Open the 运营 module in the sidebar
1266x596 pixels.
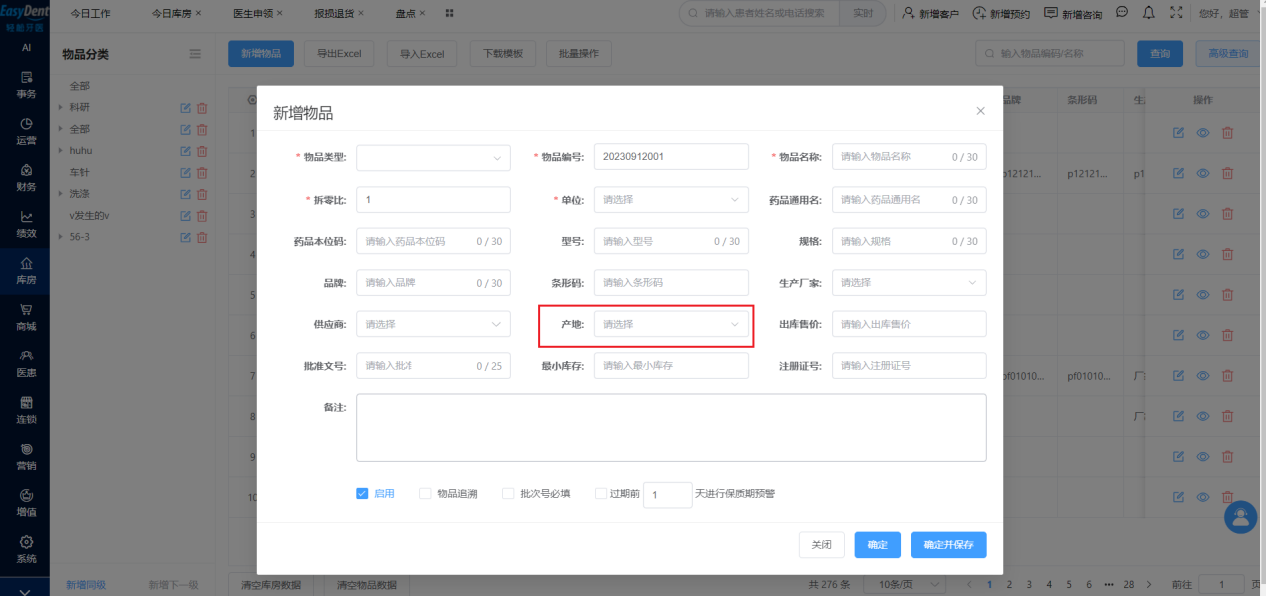pyautogui.click(x=26, y=131)
